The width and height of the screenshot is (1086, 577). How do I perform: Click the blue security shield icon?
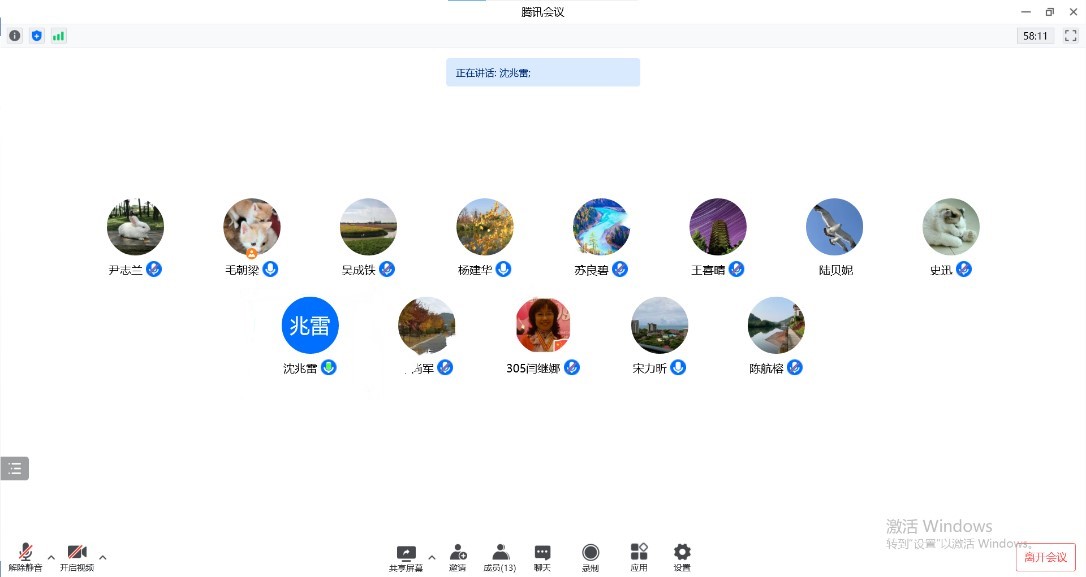click(x=37, y=36)
